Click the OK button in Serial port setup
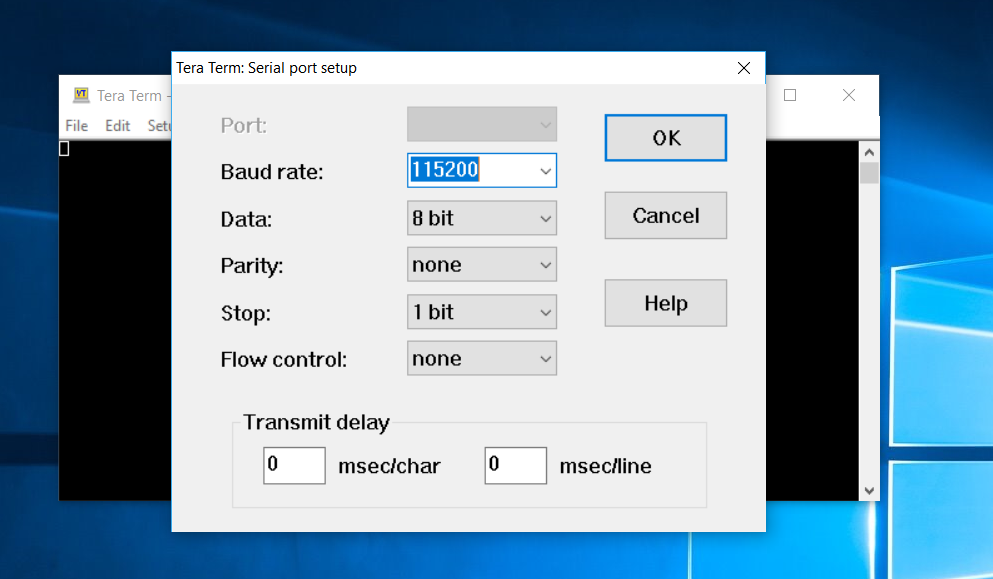Screen dimensions: 993x579 [x=666, y=137]
